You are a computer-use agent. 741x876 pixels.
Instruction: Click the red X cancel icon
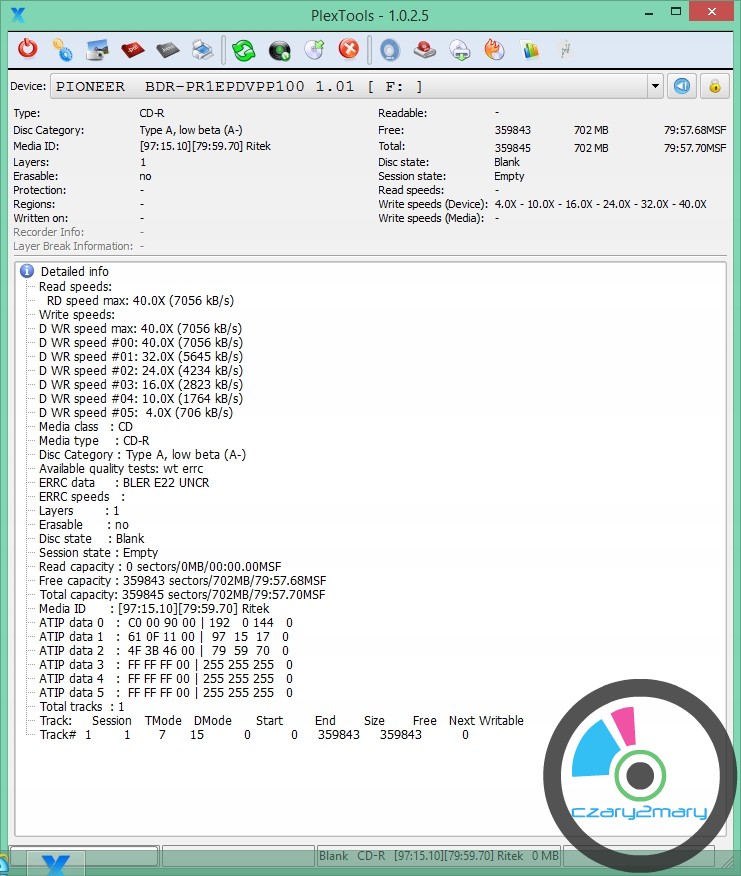tap(348, 49)
